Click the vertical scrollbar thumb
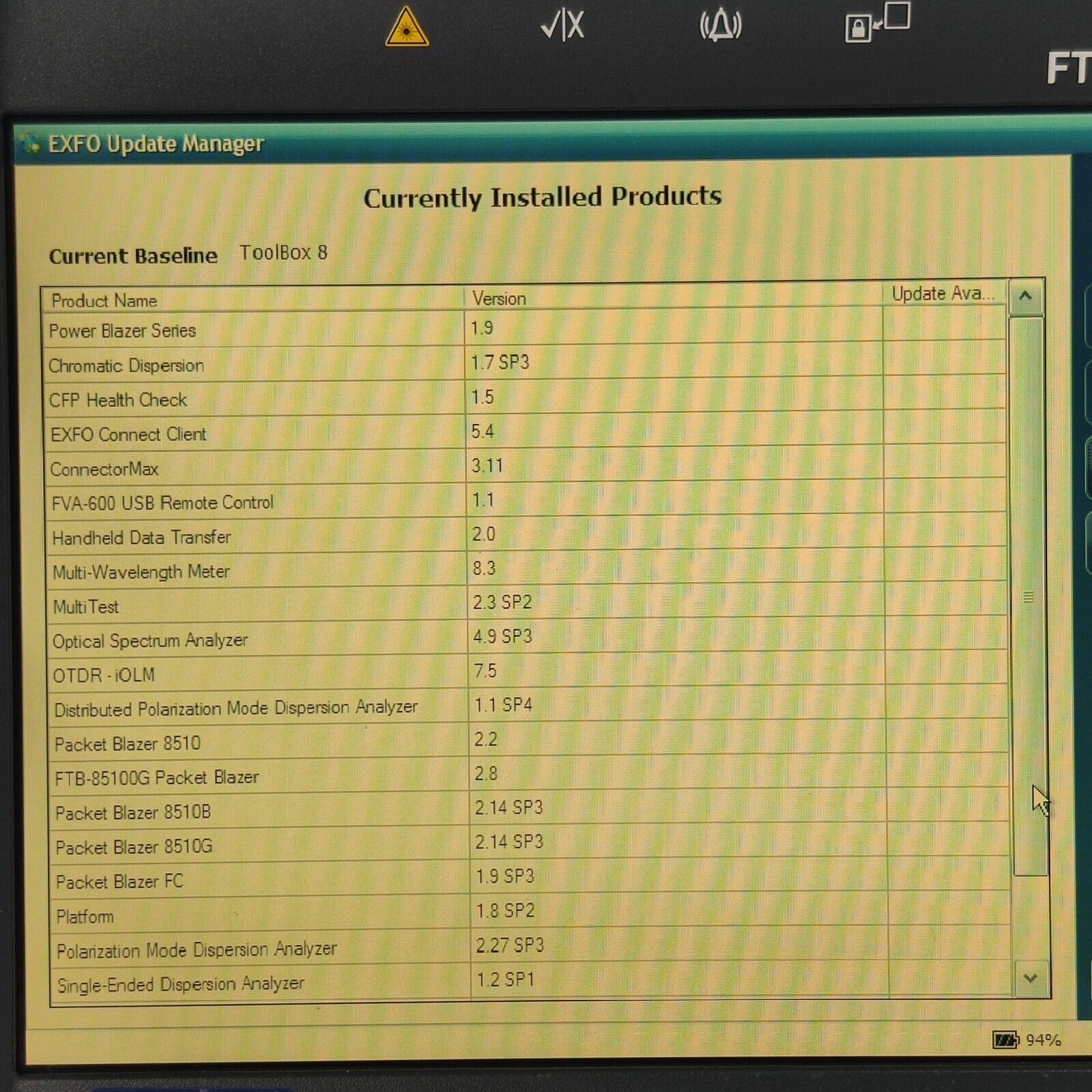Viewport: 1092px width, 1092px height. click(1029, 596)
